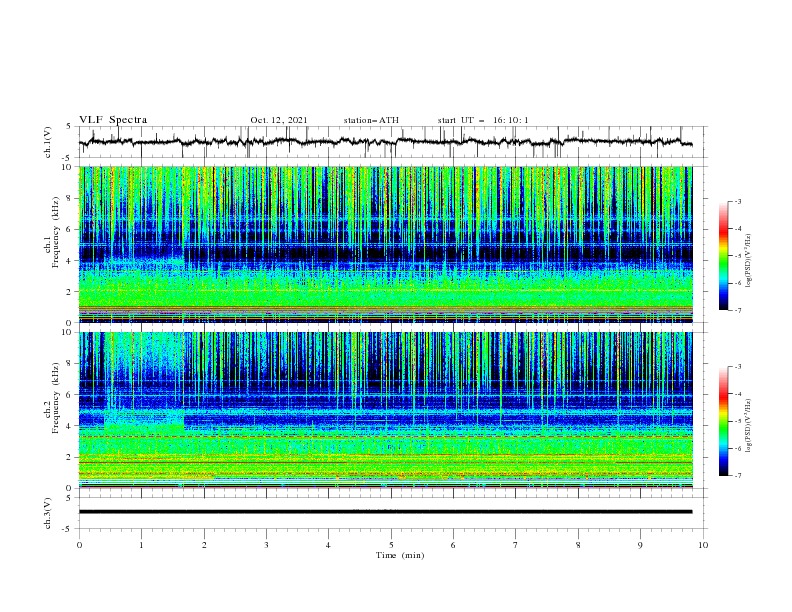
Task: Click the "VLF Spectra" title text
Action: pyautogui.click(x=113, y=120)
